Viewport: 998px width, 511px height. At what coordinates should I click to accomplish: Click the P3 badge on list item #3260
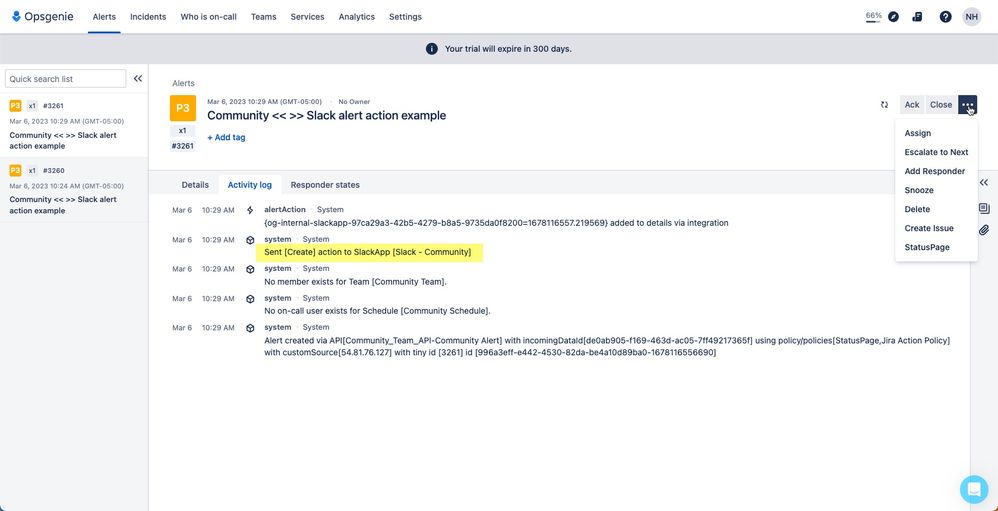pos(15,171)
